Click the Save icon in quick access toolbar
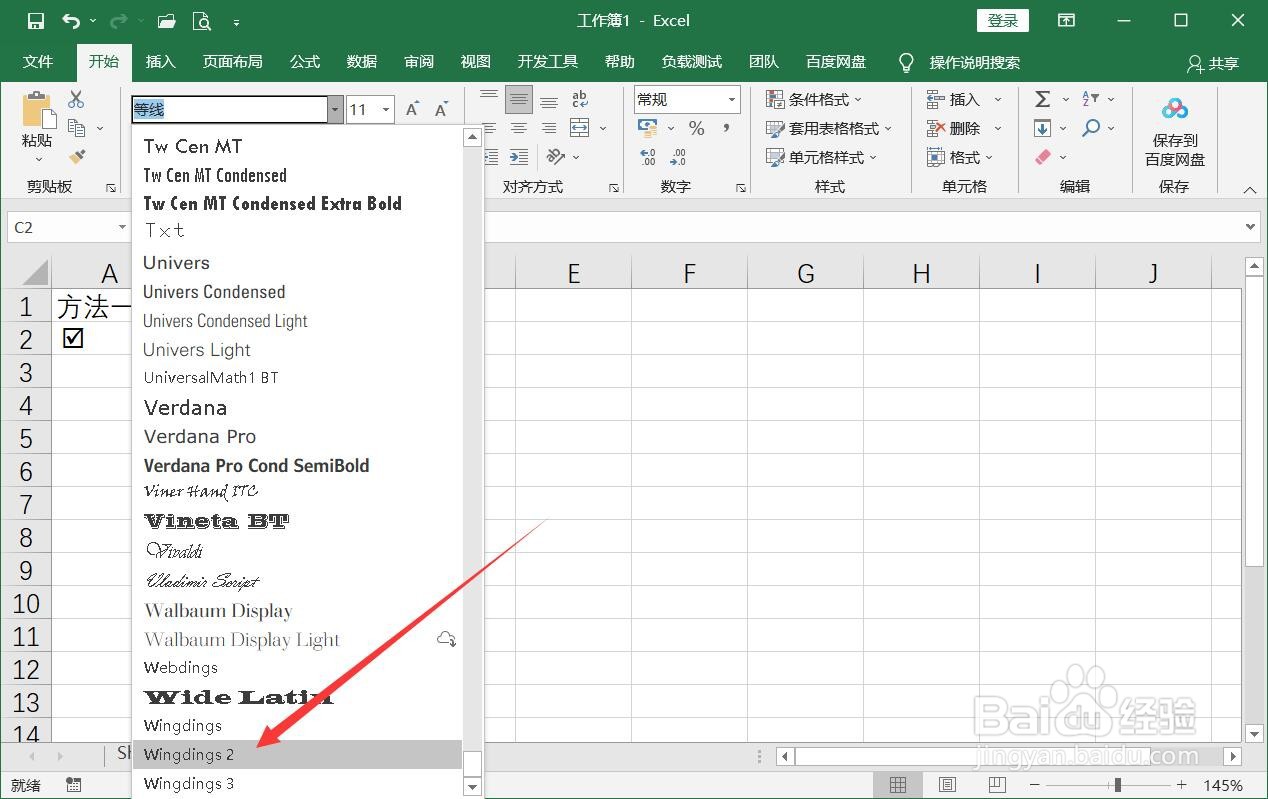This screenshot has height=799, width=1268. pos(36,21)
